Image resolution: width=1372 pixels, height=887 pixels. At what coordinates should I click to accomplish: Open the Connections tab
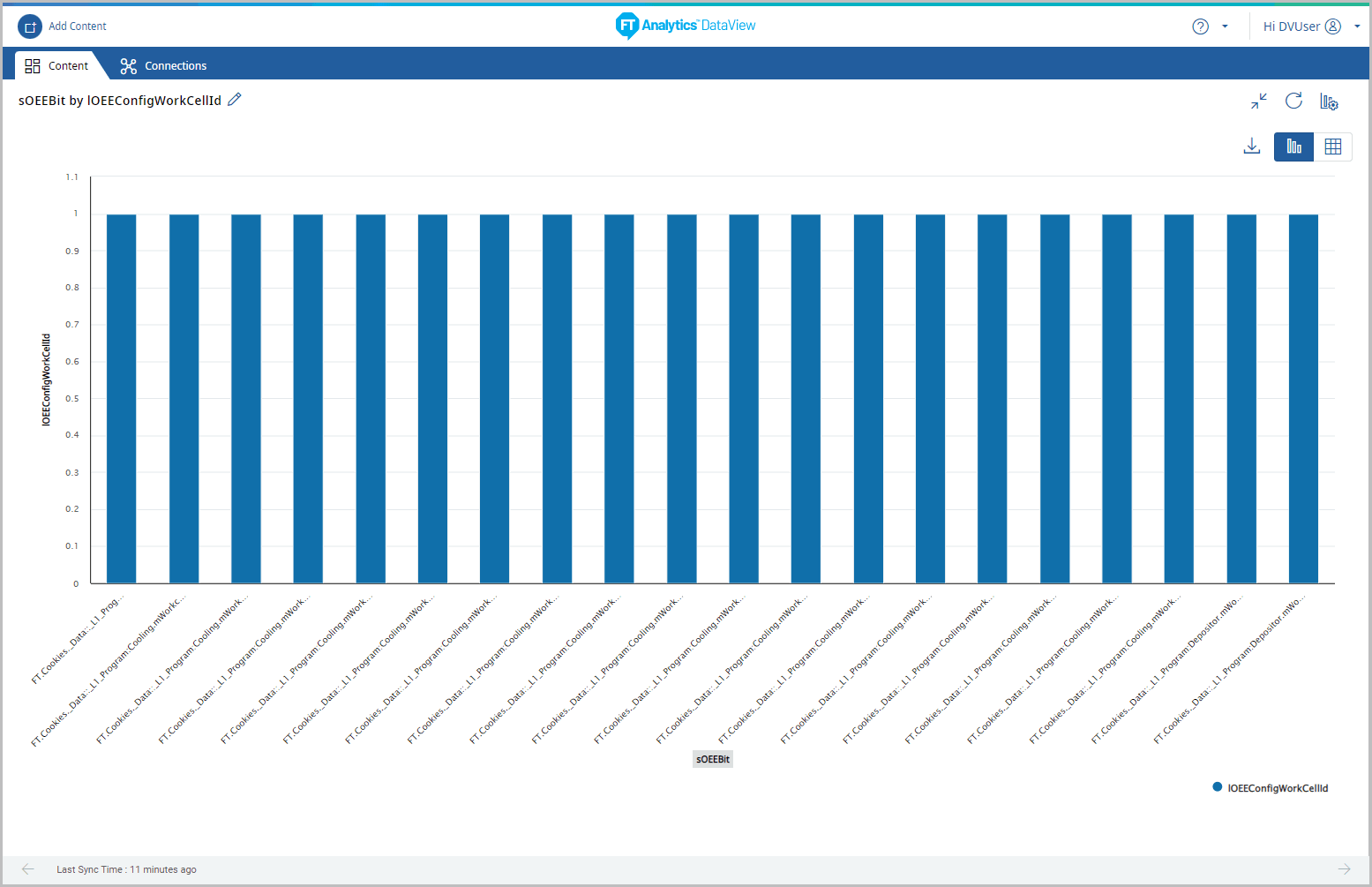point(164,66)
